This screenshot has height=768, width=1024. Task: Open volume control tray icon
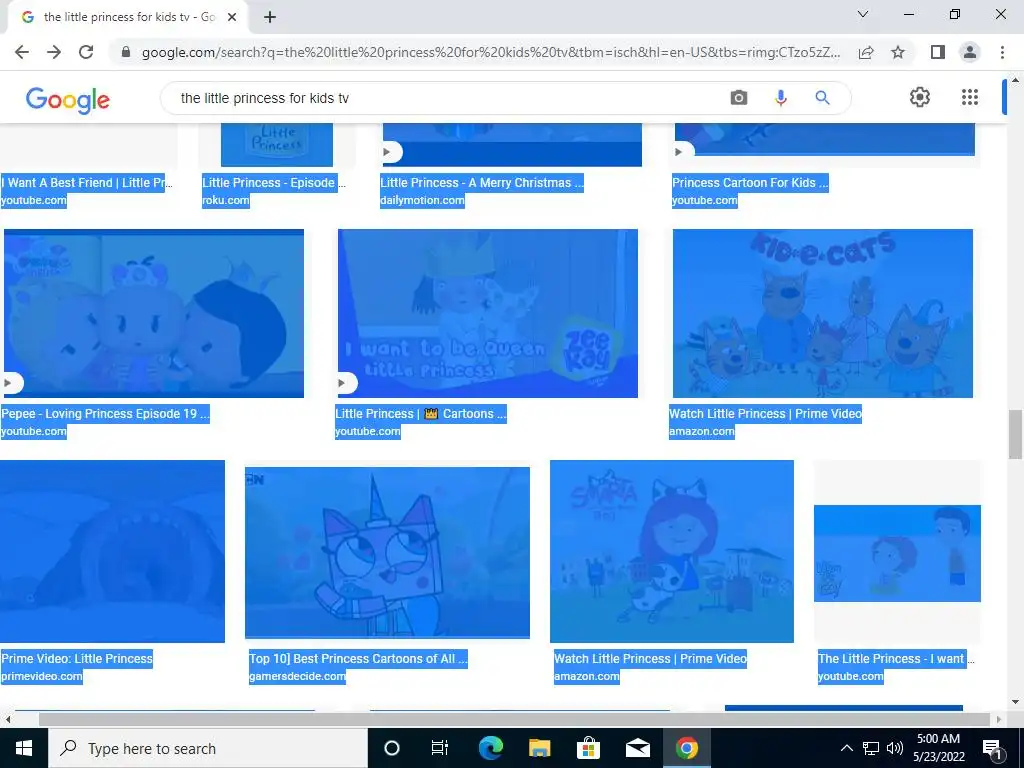[x=895, y=748]
